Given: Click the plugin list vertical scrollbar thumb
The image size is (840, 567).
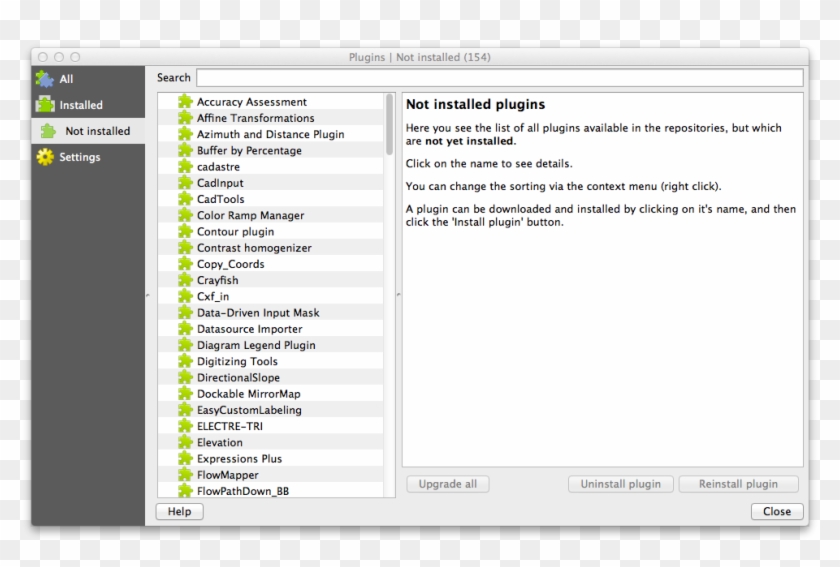Looking at the screenshot, I should 389,125.
